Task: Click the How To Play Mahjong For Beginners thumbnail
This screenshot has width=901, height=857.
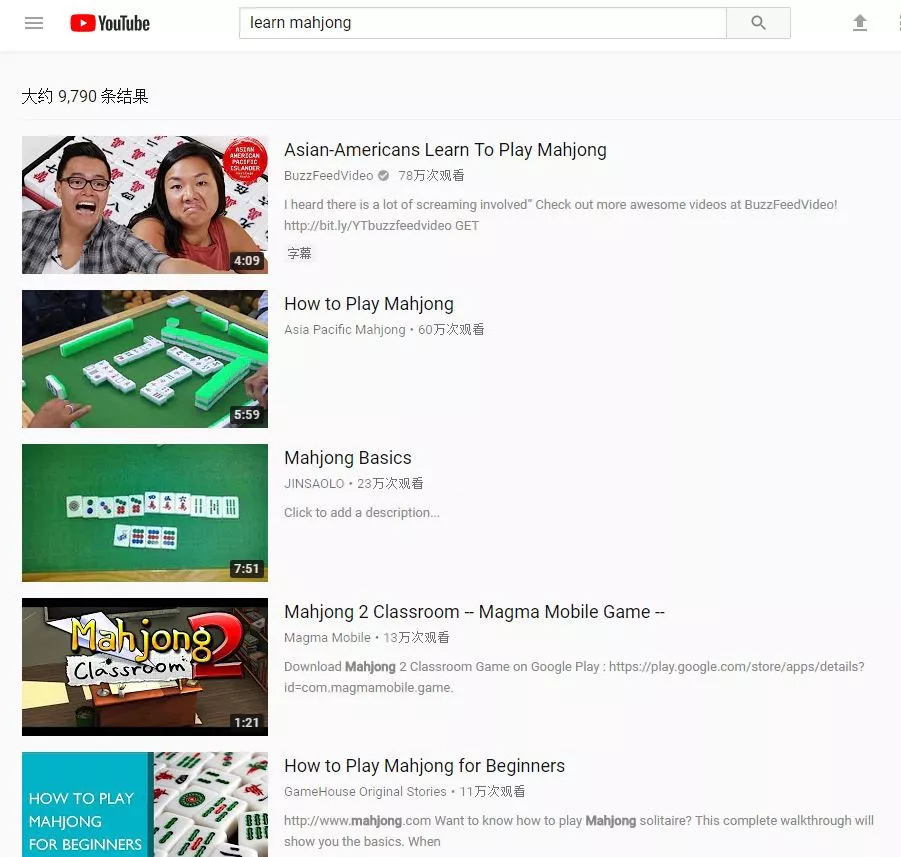Action: 145,805
